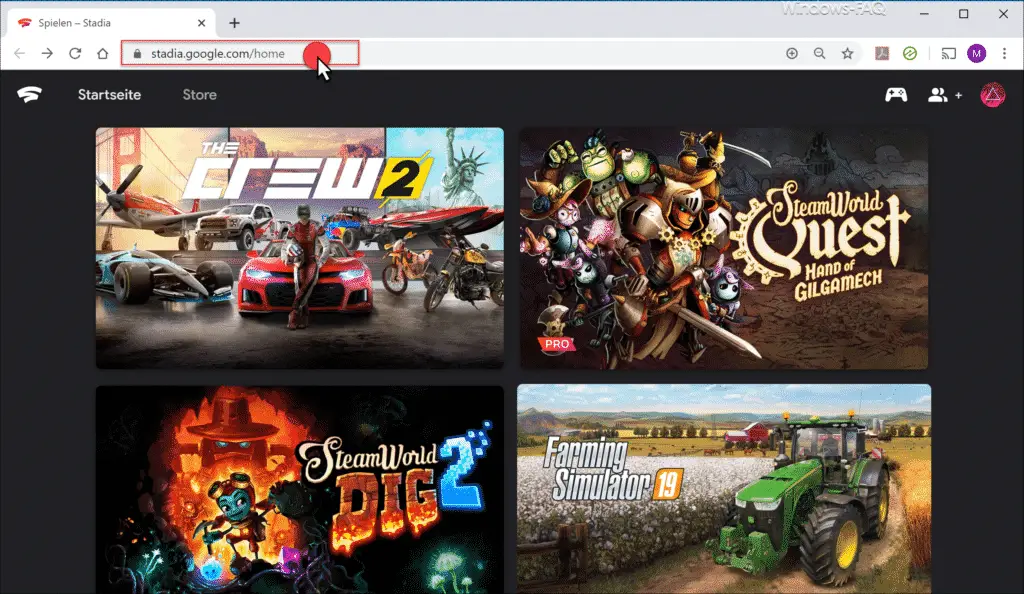Select the Spielen – Stadia browser tab
The width and height of the screenshot is (1024, 594).
(x=111, y=23)
